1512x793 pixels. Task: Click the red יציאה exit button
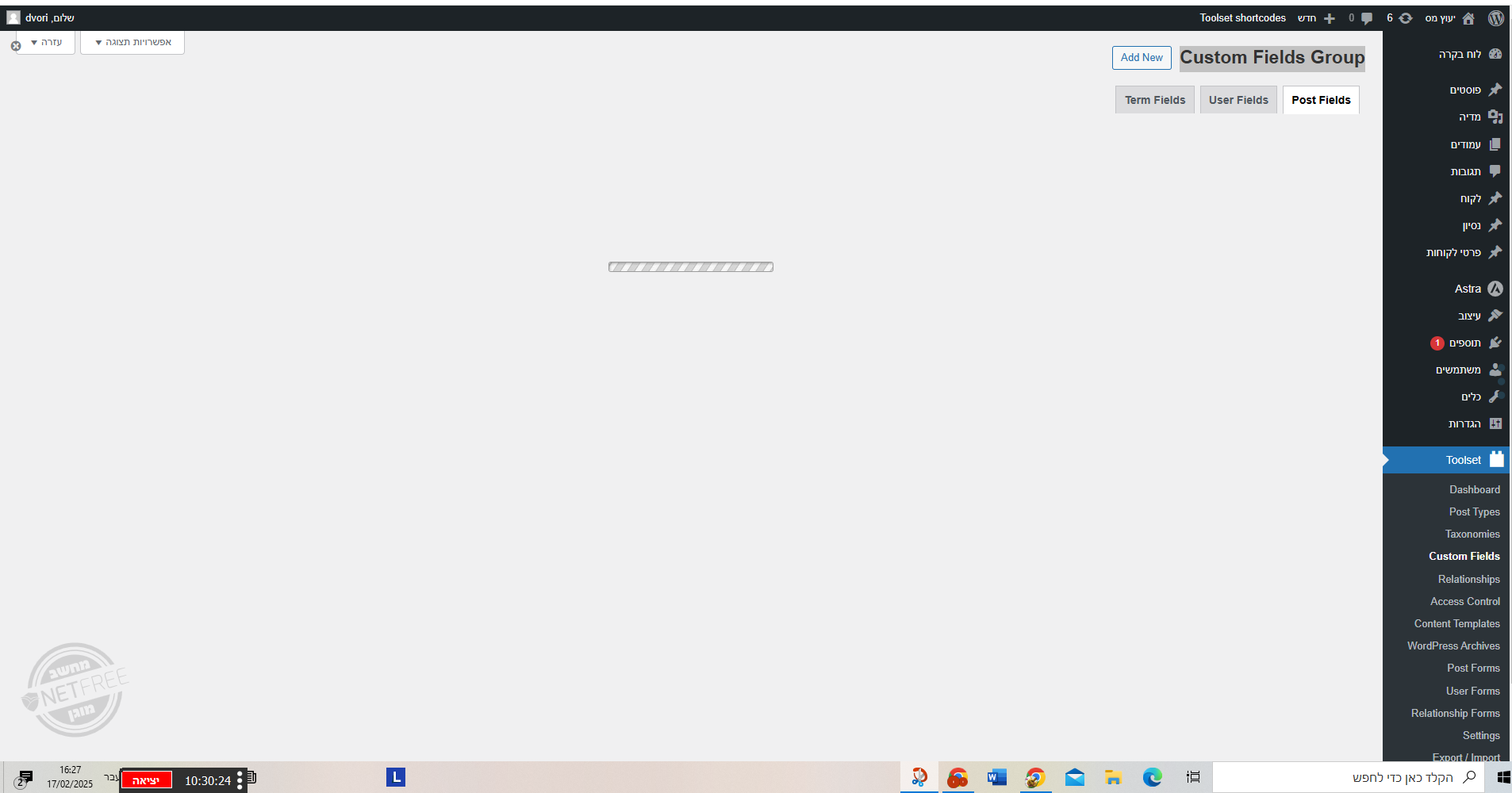pos(146,780)
